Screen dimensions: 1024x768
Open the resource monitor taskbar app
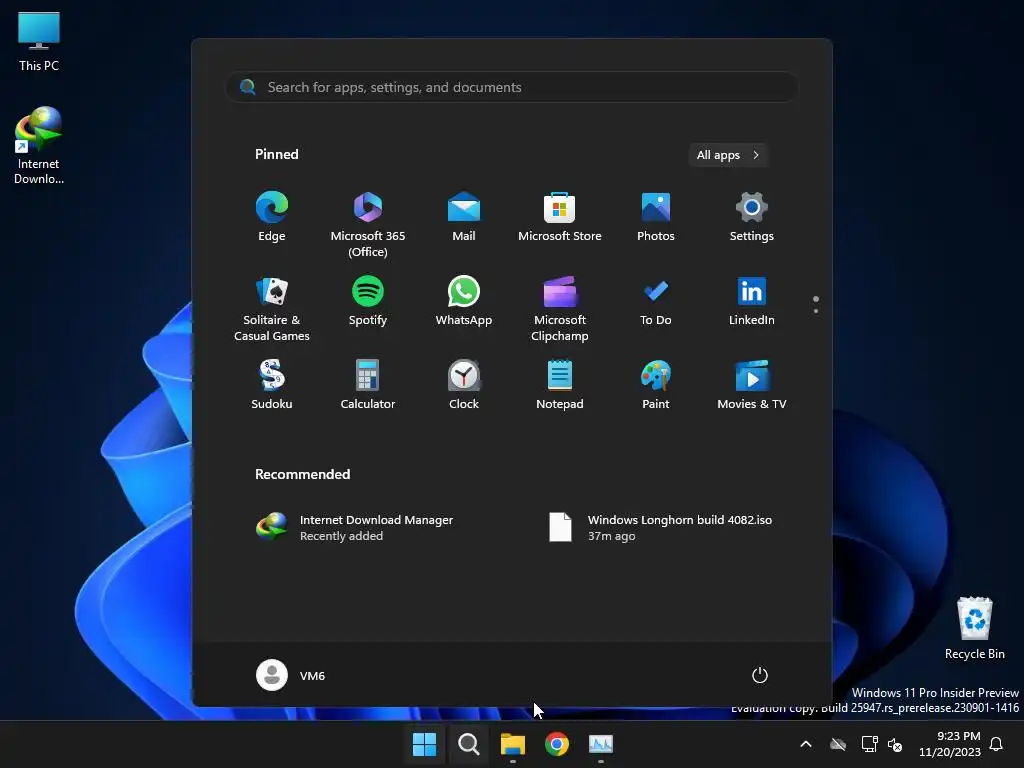tap(601, 744)
